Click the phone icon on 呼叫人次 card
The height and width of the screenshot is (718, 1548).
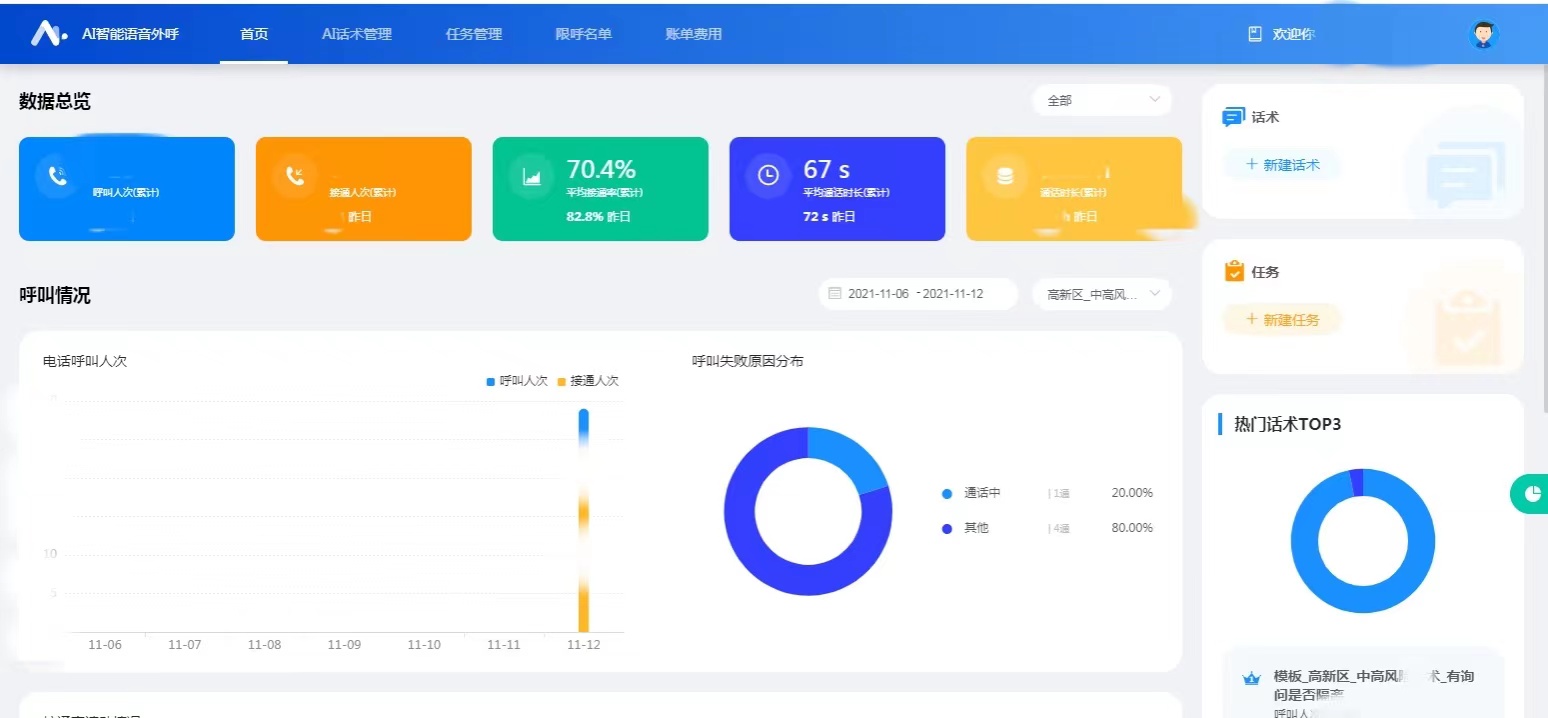(57, 176)
